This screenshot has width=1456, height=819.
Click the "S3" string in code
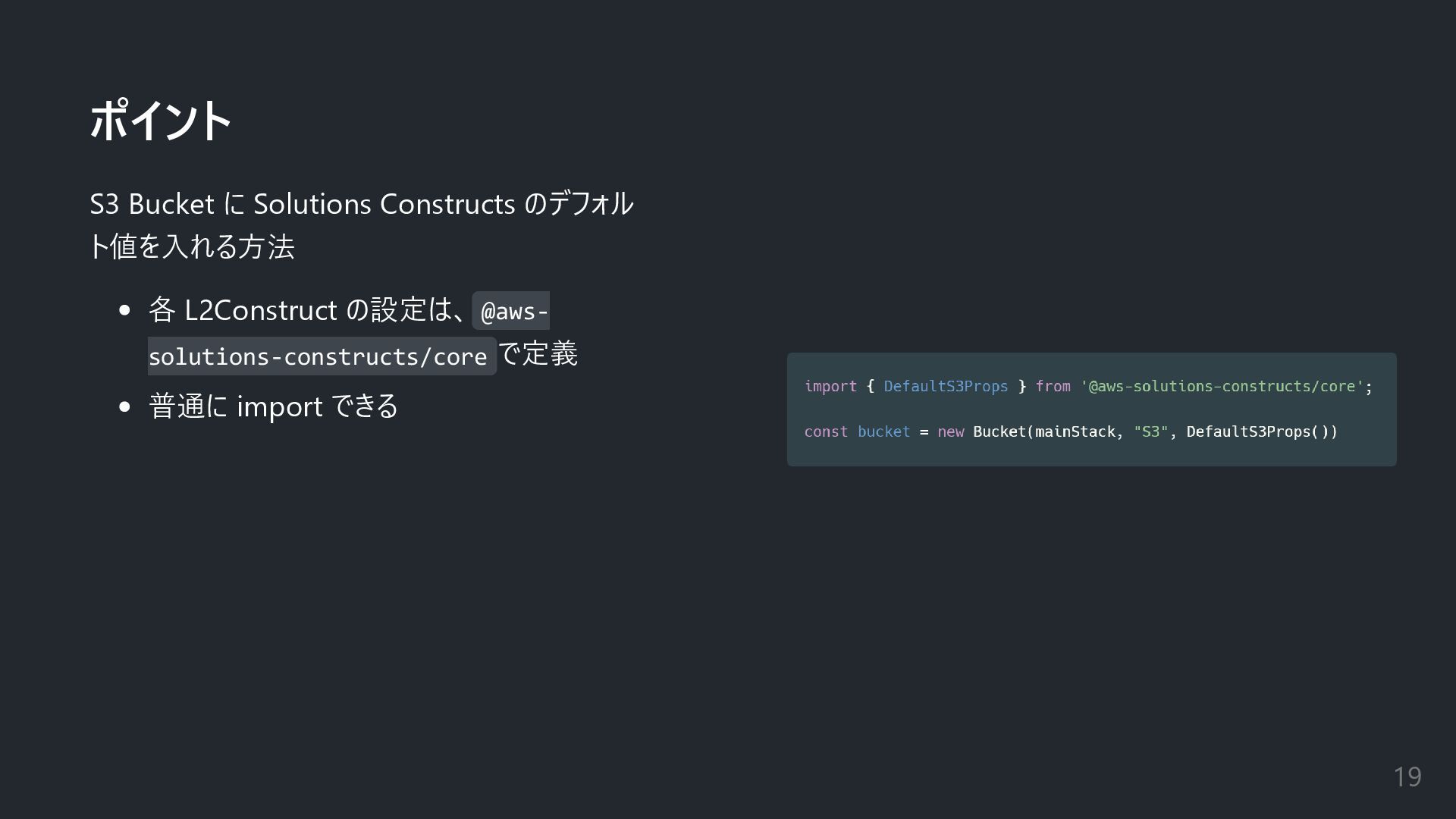(1151, 432)
